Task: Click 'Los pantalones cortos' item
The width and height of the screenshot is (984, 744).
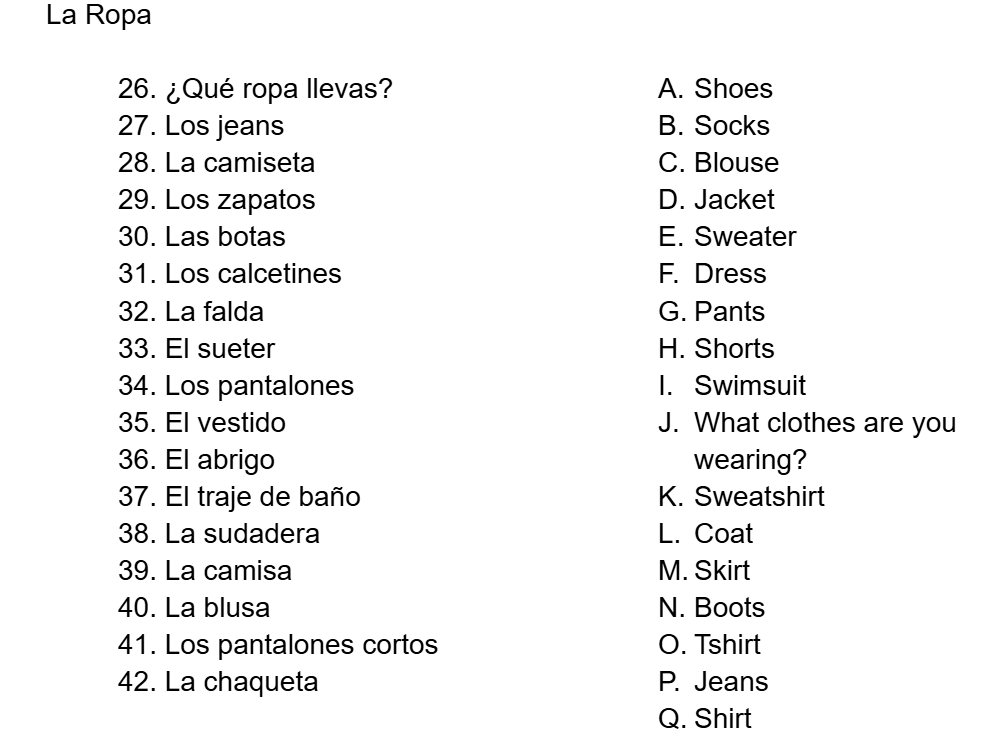Action: pos(301,644)
